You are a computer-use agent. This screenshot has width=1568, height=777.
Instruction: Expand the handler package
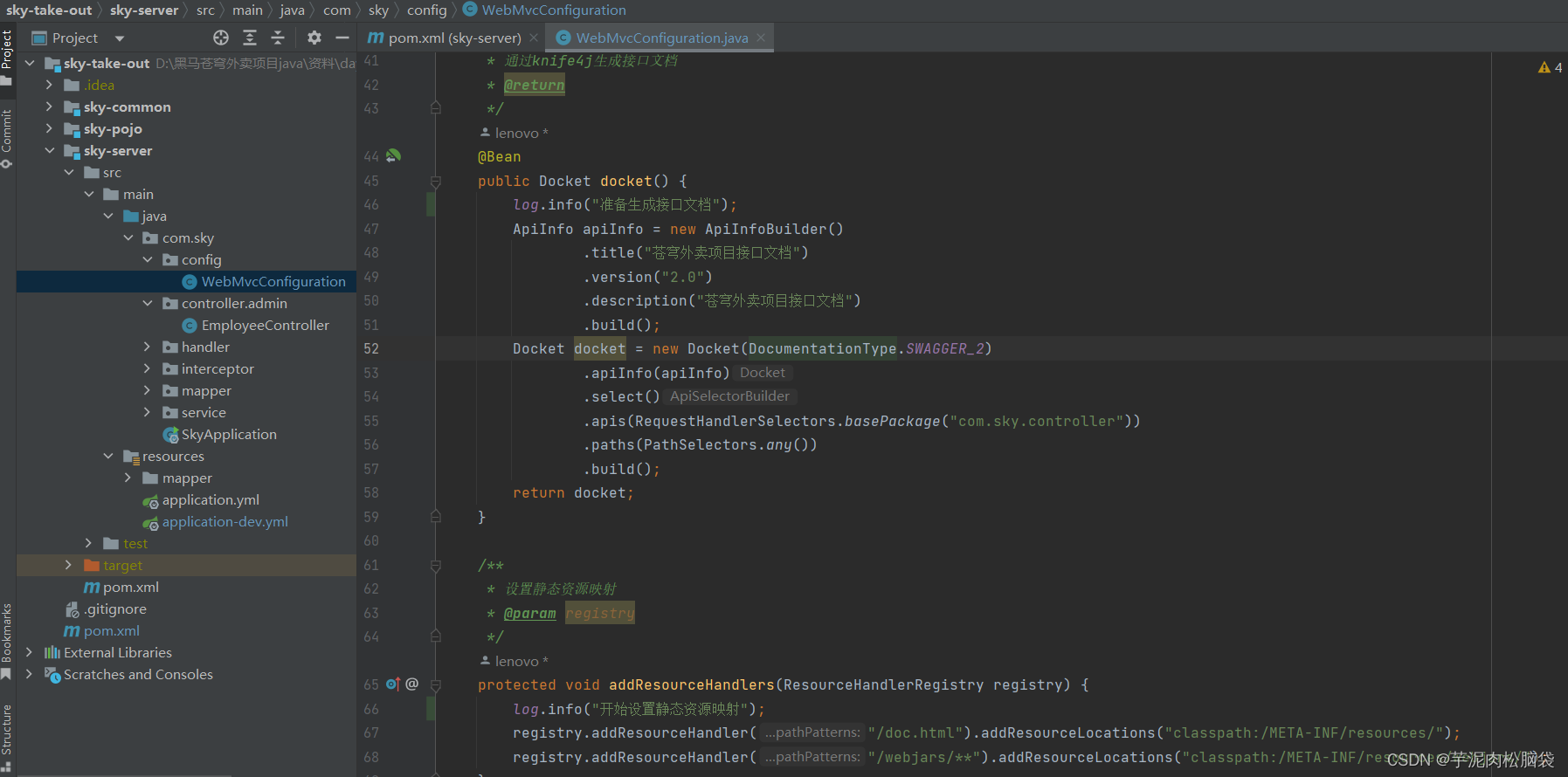click(x=148, y=347)
